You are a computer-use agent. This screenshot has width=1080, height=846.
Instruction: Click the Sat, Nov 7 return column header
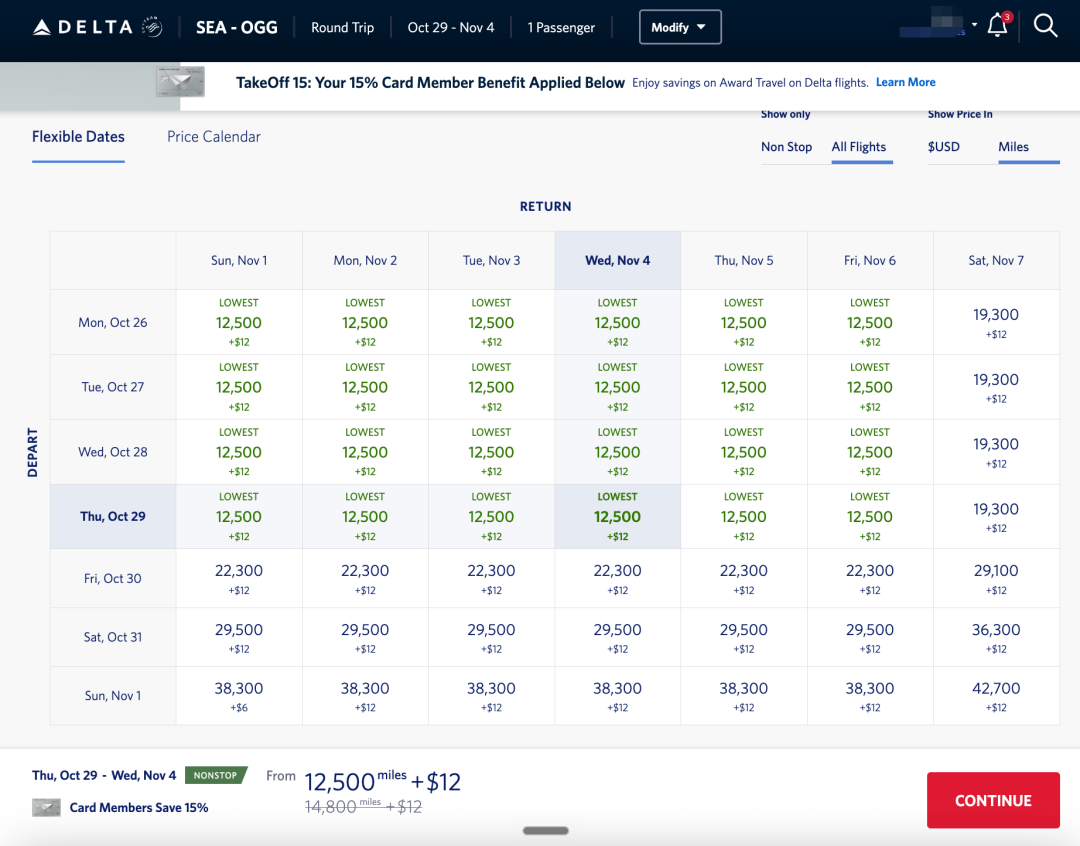[996, 260]
